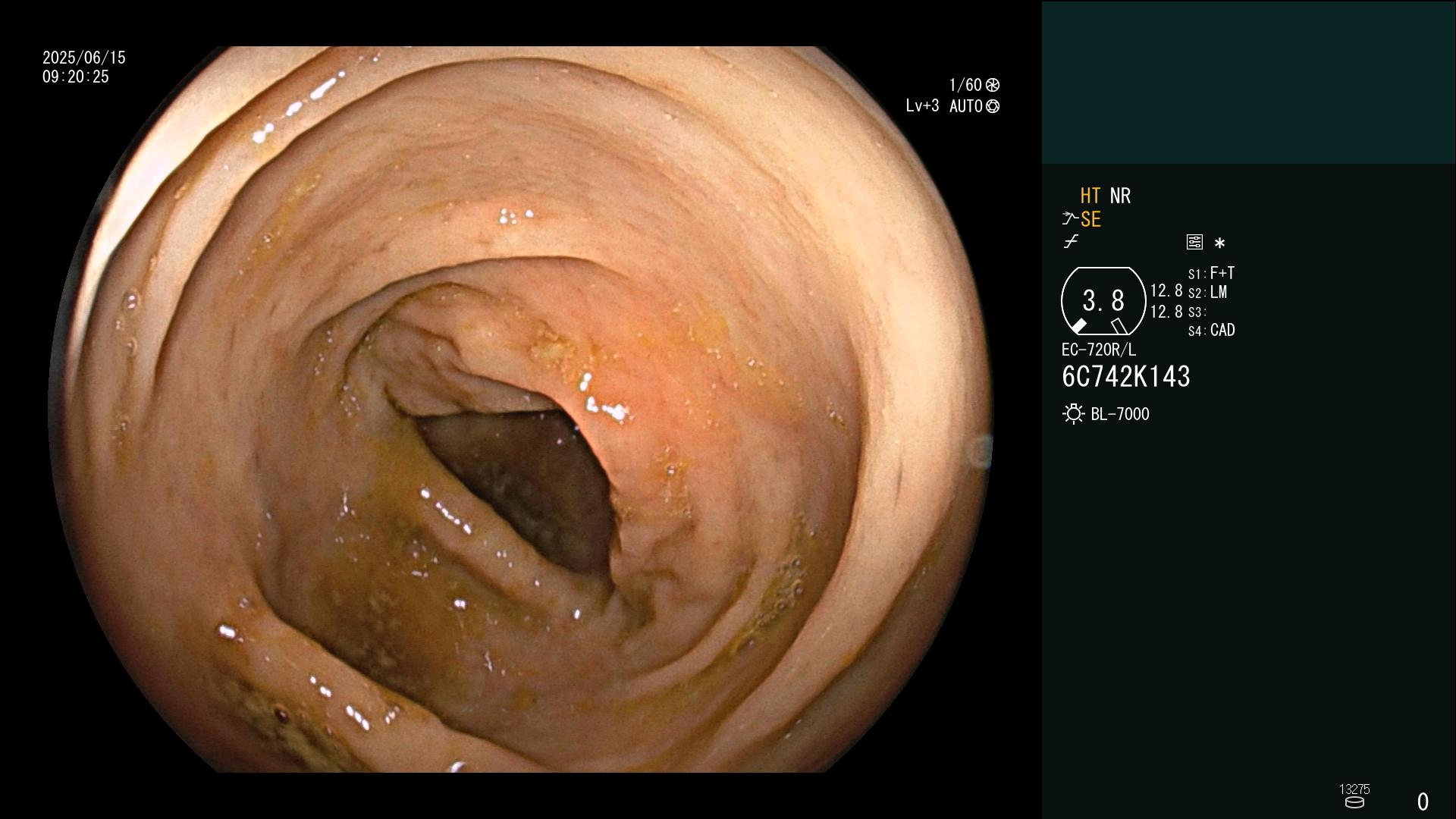Click the NR noise reduction indicator
This screenshot has width=1456, height=819.
[1120, 196]
